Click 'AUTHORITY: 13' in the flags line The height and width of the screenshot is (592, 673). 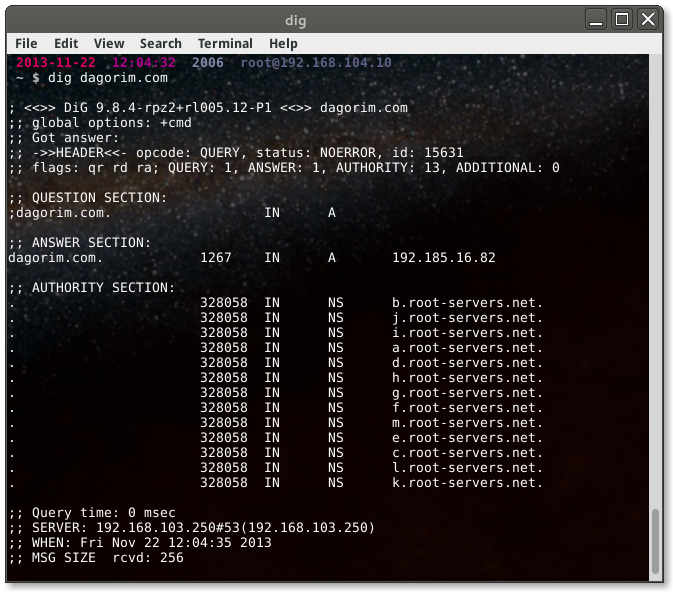click(x=388, y=168)
